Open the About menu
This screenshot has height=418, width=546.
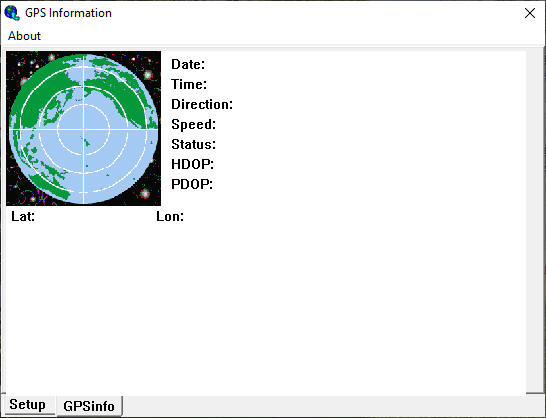click(24, 36)
